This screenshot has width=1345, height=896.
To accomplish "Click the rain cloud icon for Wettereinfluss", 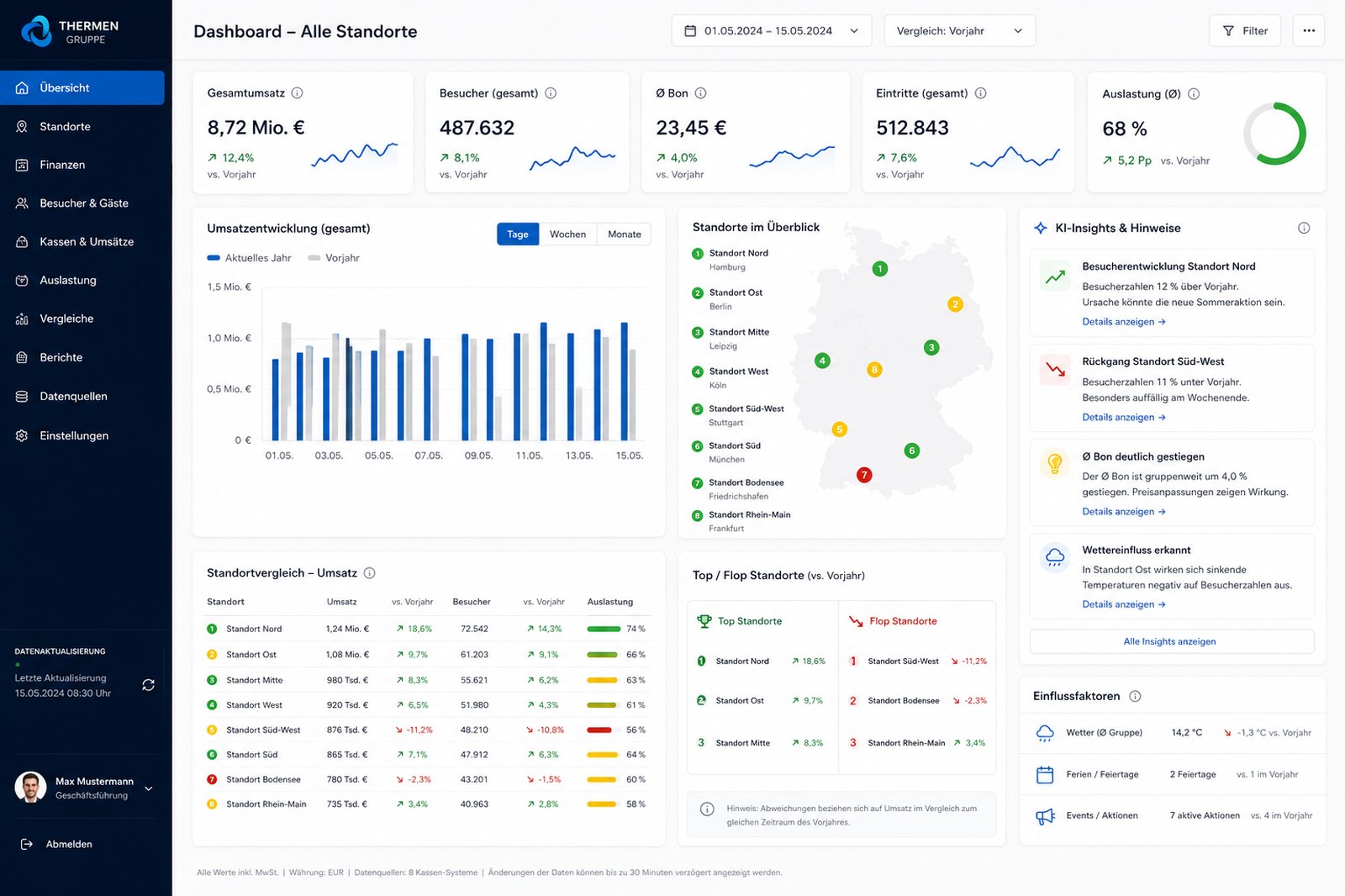I will pyautogui.click(x=1055, y=557).
